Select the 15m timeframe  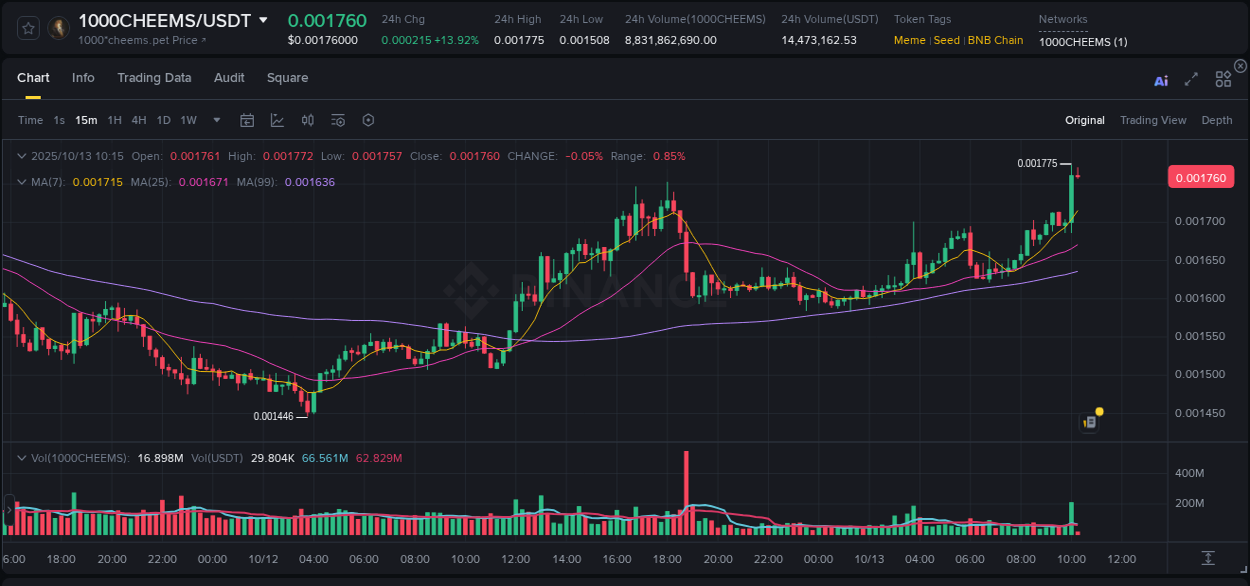click(86, 120)
